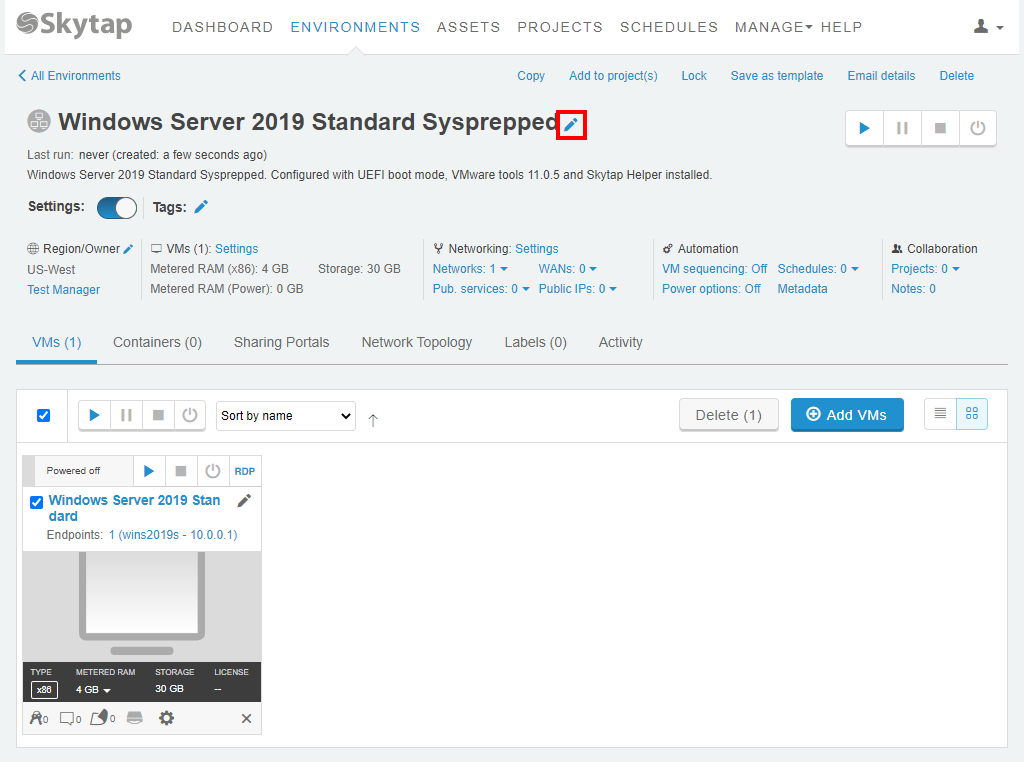This screenshot has height=762, width=1024.
Task: Expand Projects: 0 dropdown
Action: click(925, 269)
